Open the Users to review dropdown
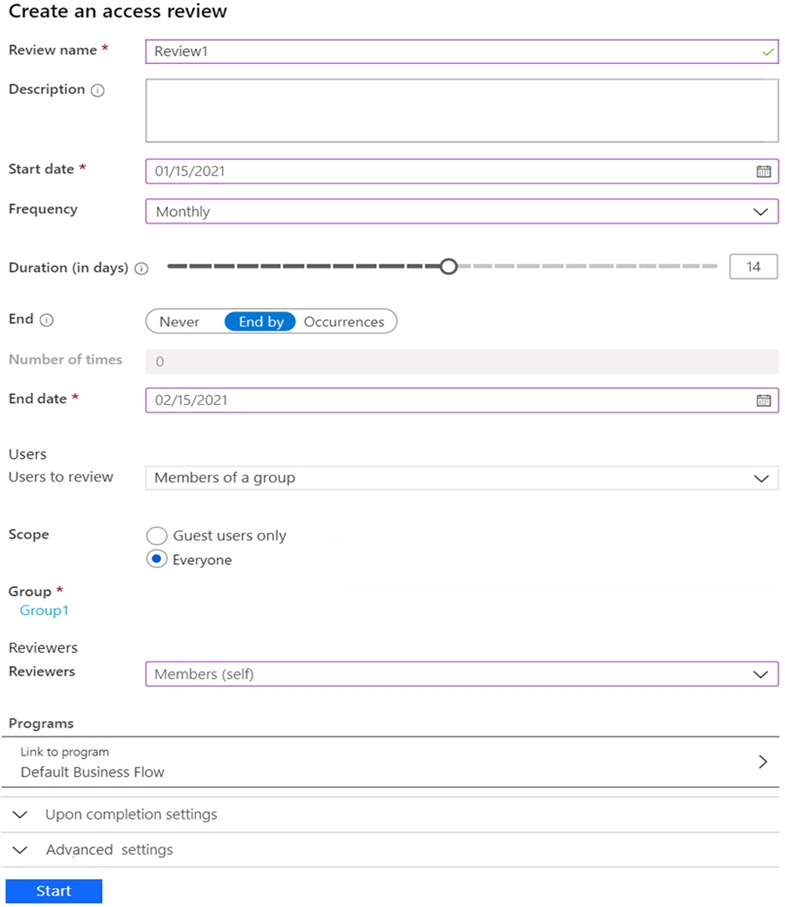 coord(461,478)
